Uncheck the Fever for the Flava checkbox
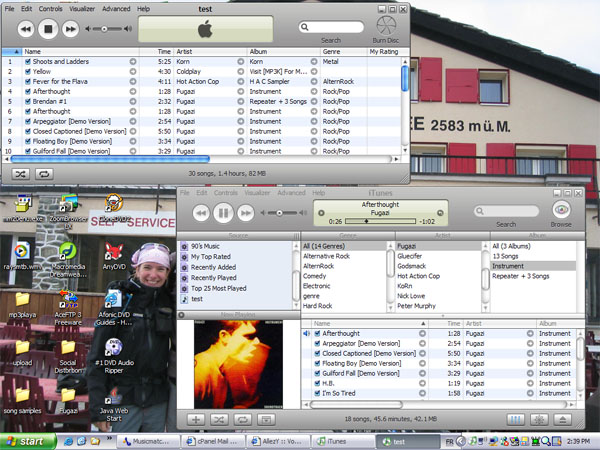This screenshot has height=450, width=600. [x=28, y=82]
